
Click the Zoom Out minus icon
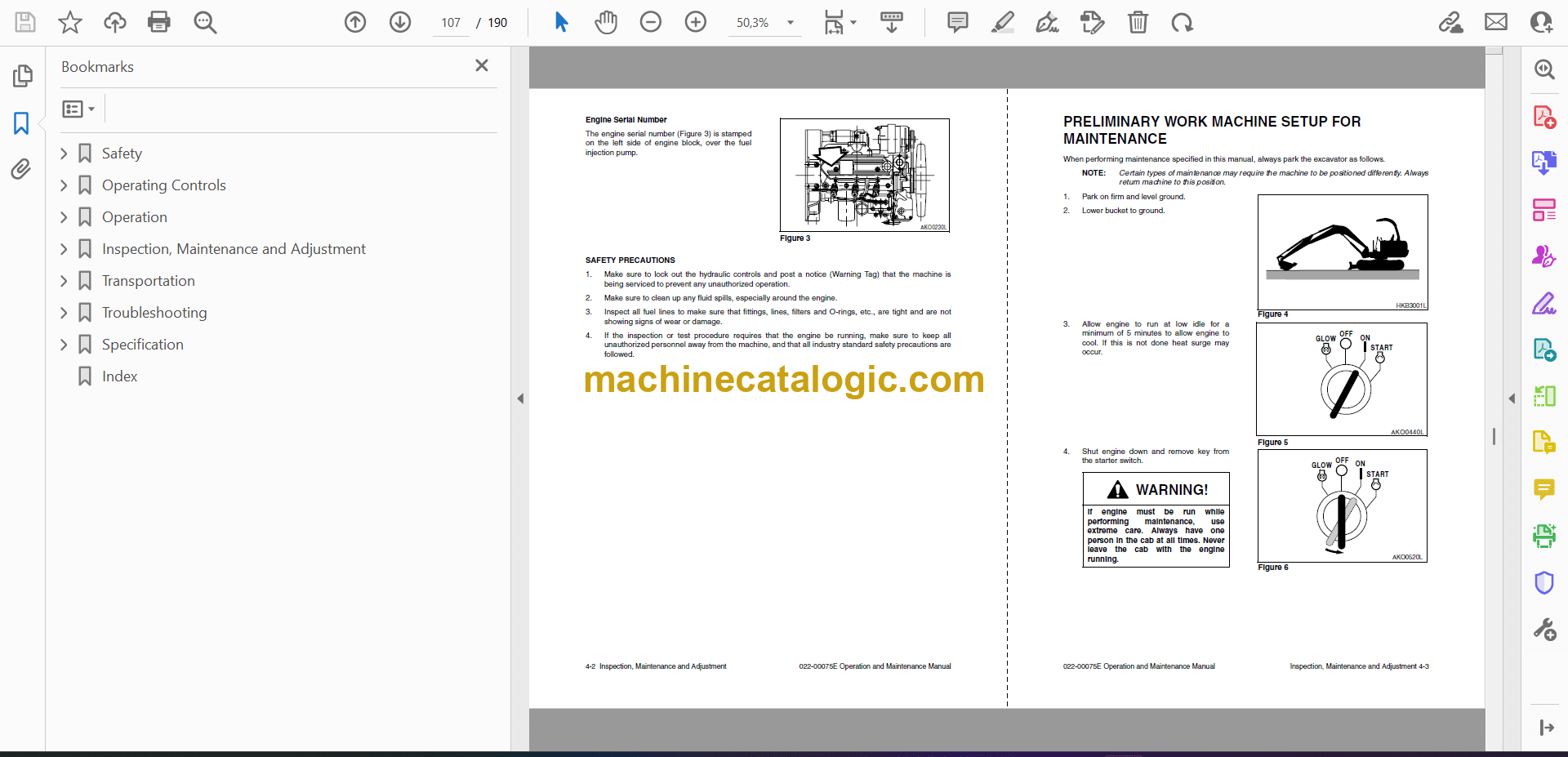[650, 22]
